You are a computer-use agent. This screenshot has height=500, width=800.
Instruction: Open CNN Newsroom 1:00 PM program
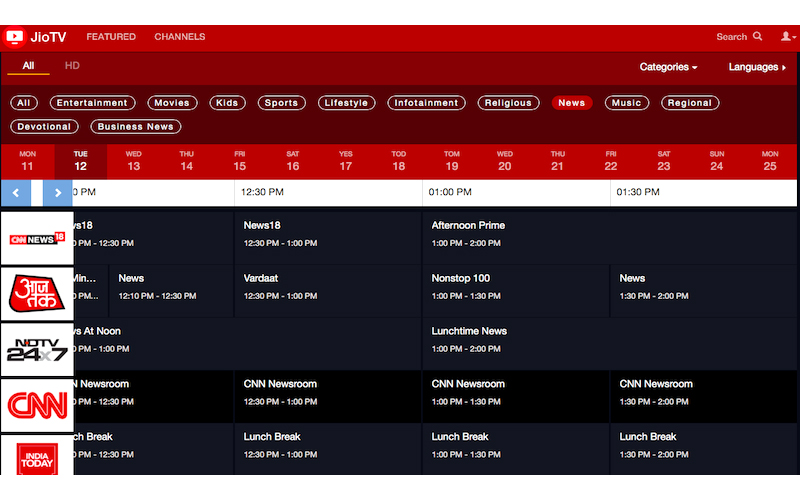(x=516, y=396)
